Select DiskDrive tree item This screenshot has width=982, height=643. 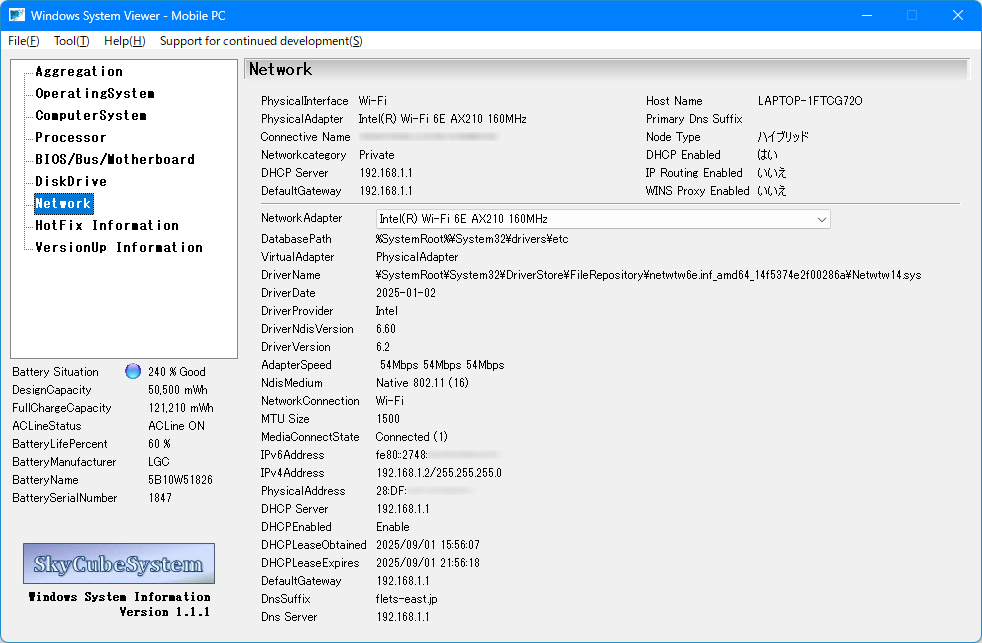click(70, 182)
